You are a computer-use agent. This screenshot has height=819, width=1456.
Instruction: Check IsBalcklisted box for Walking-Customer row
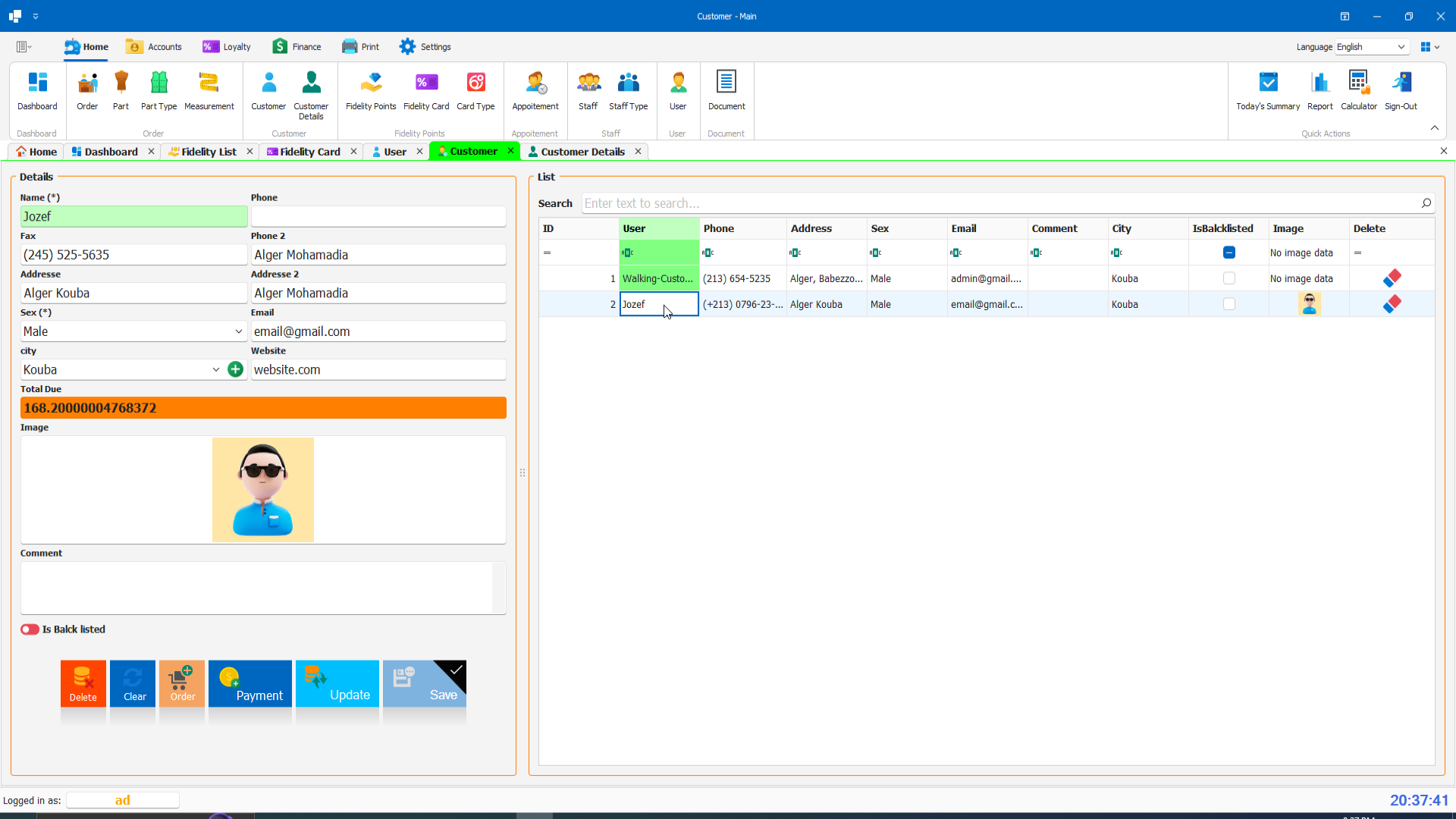[1229, 278]
